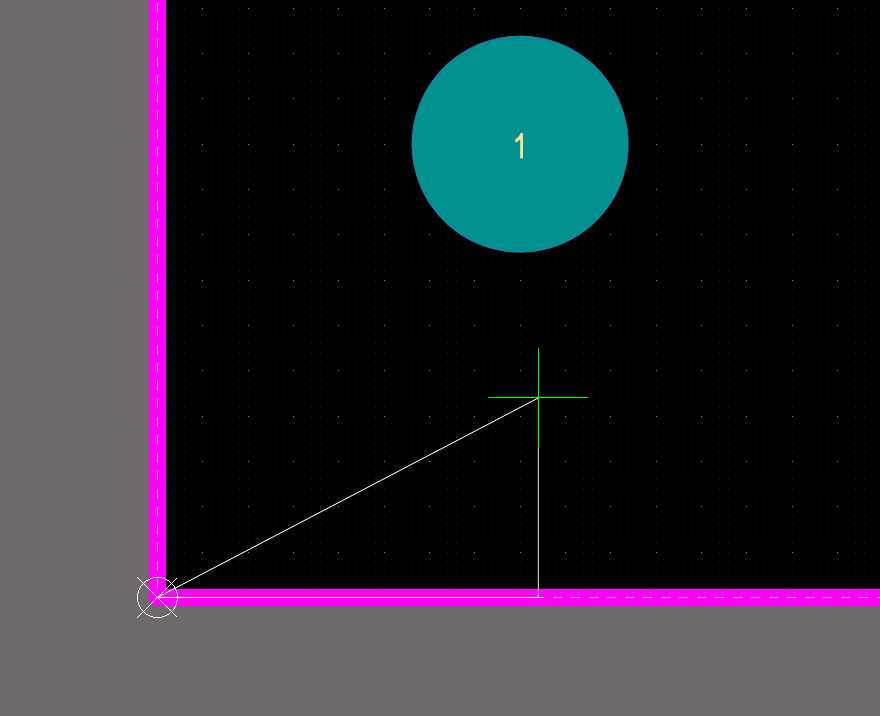
Task: Select the origin marker at the board corner
Action: (x=157, y=597)
